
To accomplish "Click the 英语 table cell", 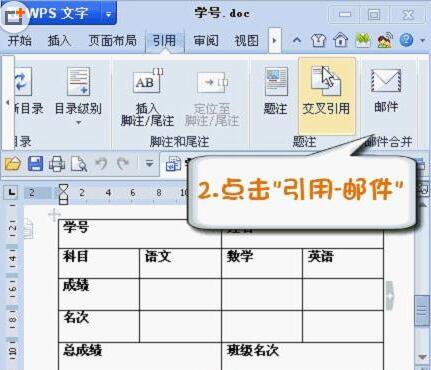I will point(343,263).
